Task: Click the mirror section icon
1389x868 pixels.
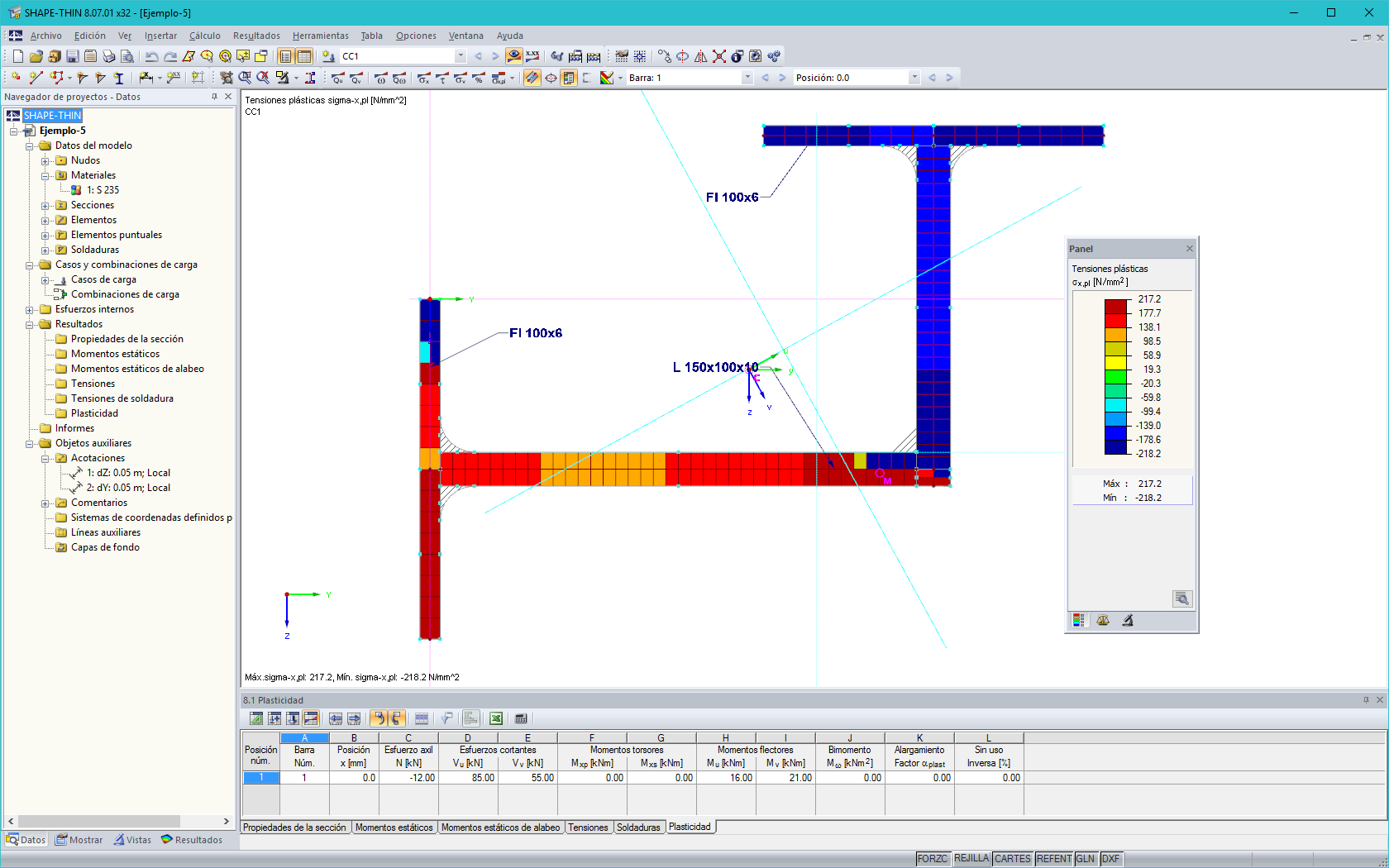Action: point(701,56)
